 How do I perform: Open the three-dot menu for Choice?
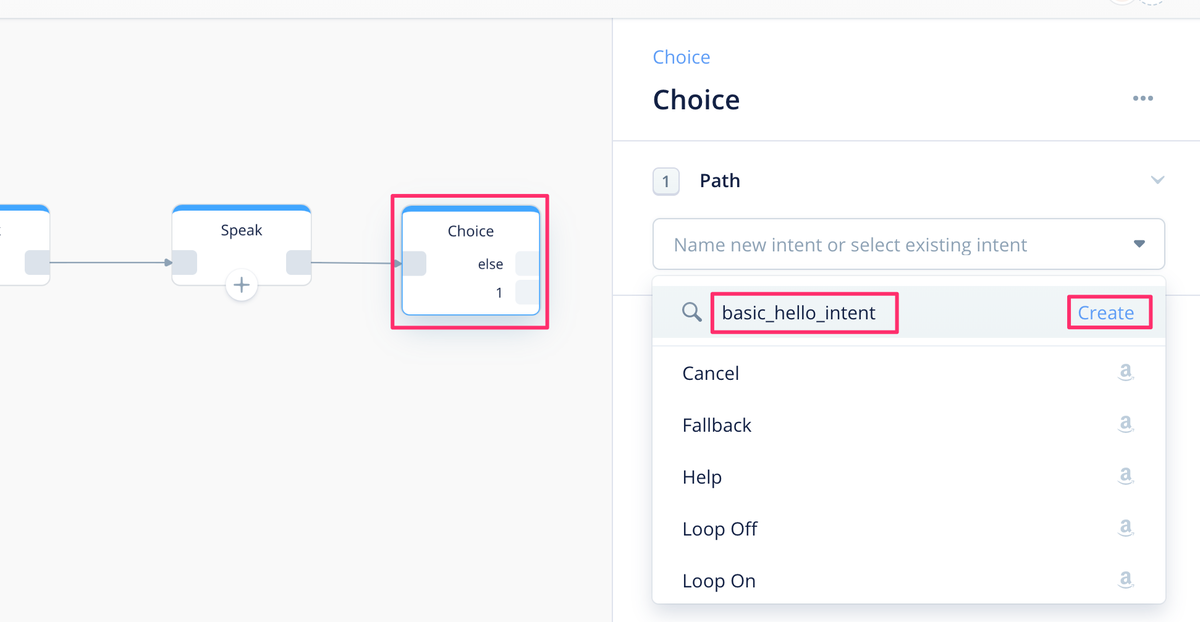tap(1142, 99)
